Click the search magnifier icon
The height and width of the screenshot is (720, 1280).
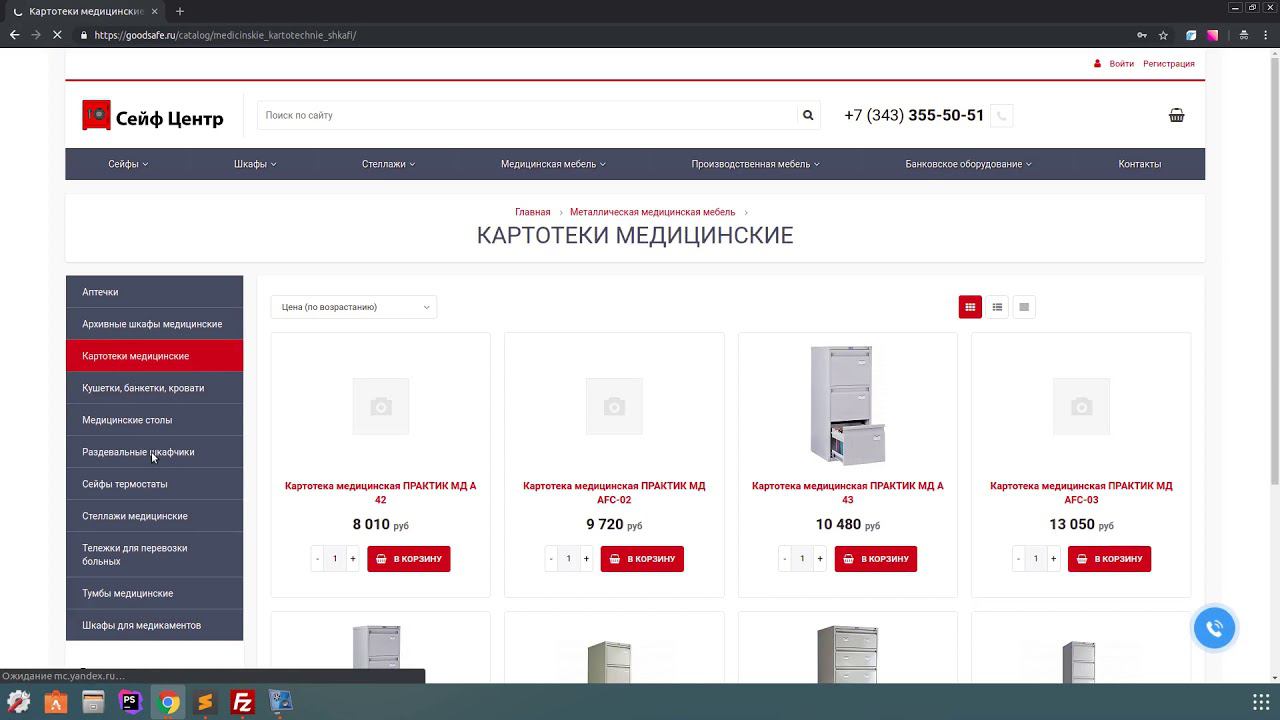pos(808,115)
